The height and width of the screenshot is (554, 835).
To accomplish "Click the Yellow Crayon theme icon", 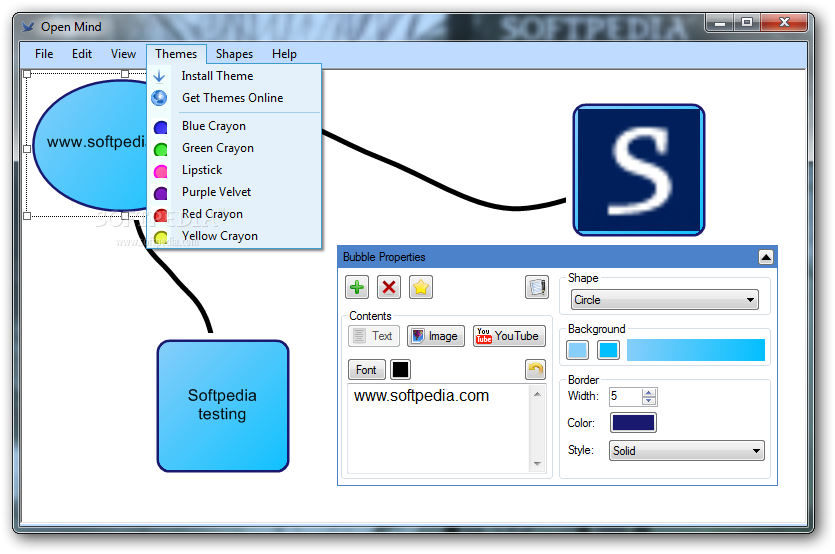I will (x=160, y=237).
